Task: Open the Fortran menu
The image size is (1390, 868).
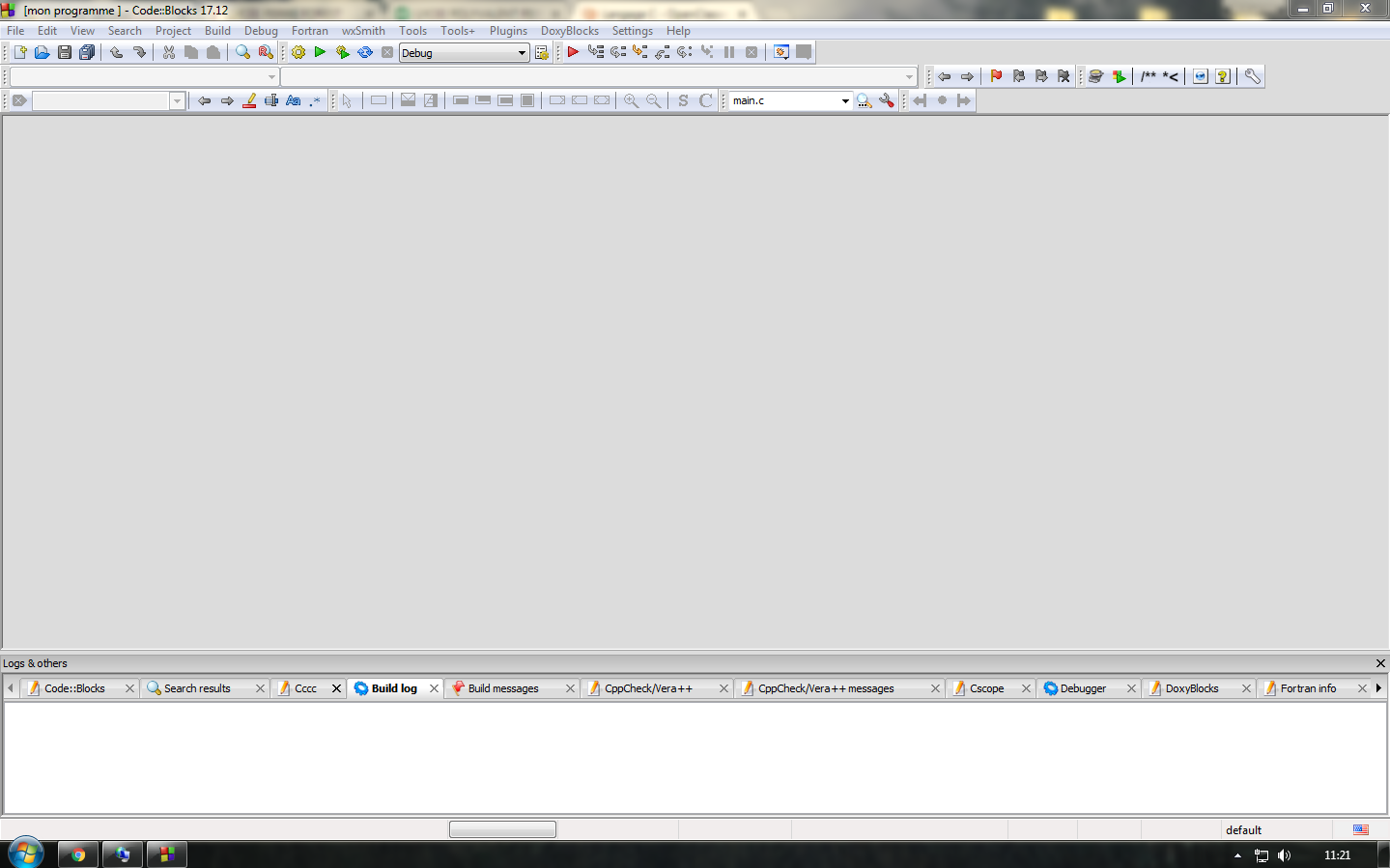Action: coord(310,30)
